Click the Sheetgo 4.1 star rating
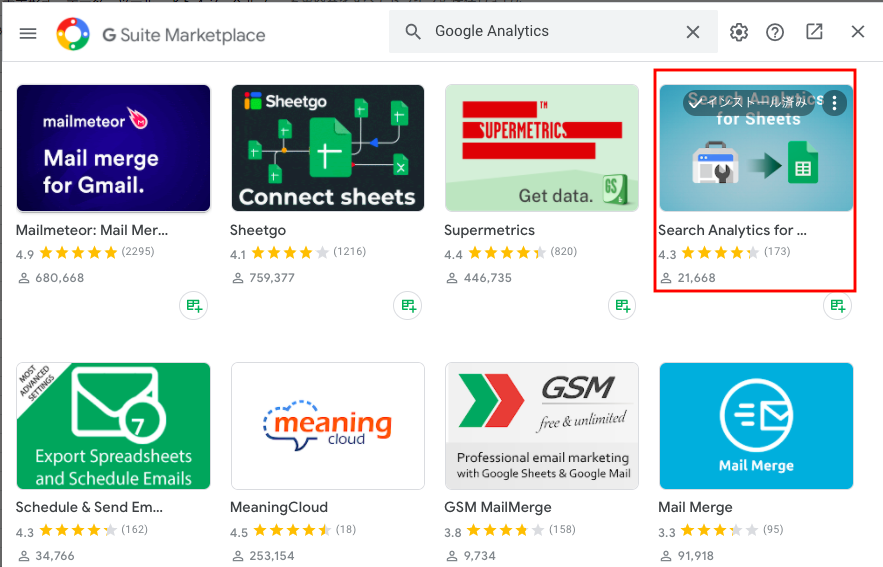 [x=290, y=253]
